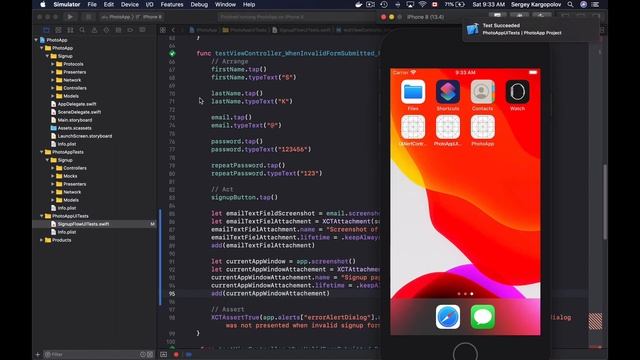The width and height of the screenshot is (640, 360).
Task: Open the Report navigator tab
Action: [142, 30]
